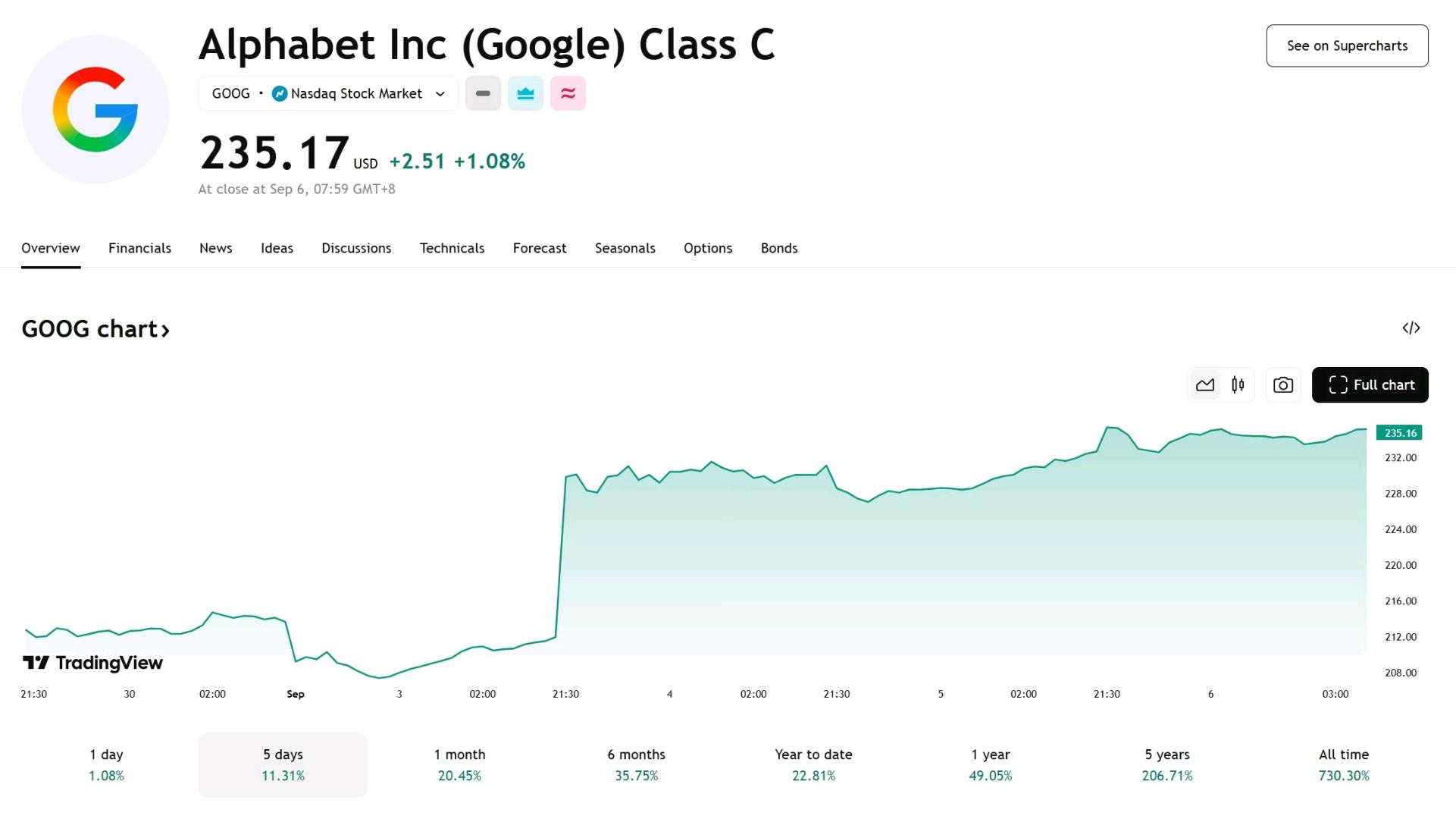1456x819 pixels.
Task: Click the gray minus badge icon
Action: 483,93
